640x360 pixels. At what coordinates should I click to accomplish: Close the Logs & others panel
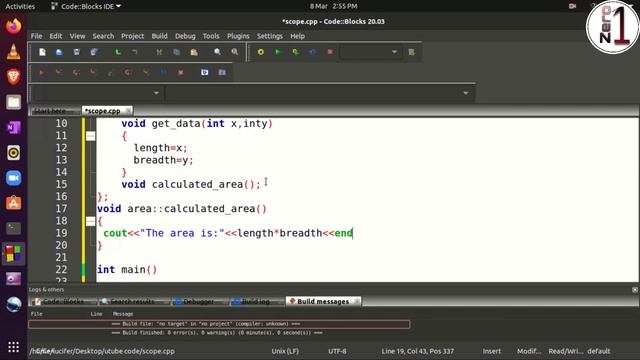pos(635,289)
